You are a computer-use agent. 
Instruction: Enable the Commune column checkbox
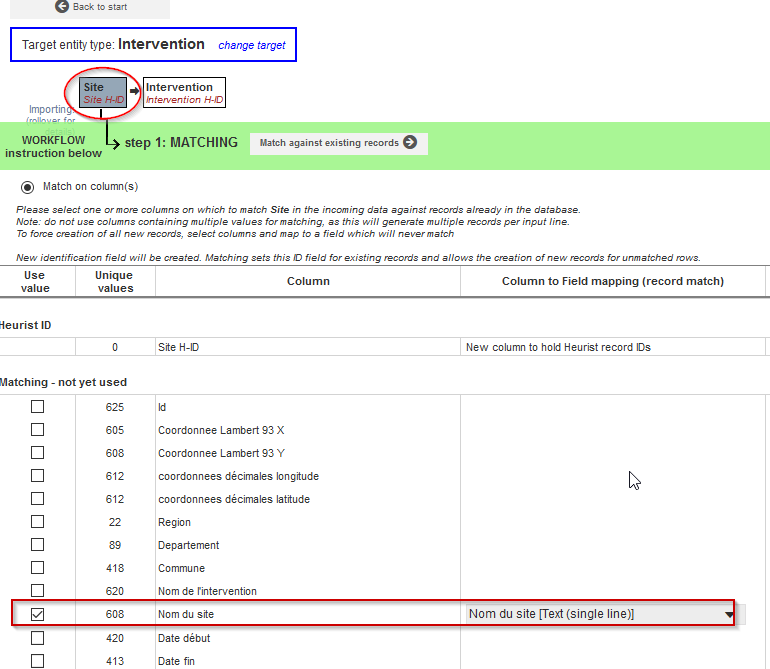coord(37,568)
